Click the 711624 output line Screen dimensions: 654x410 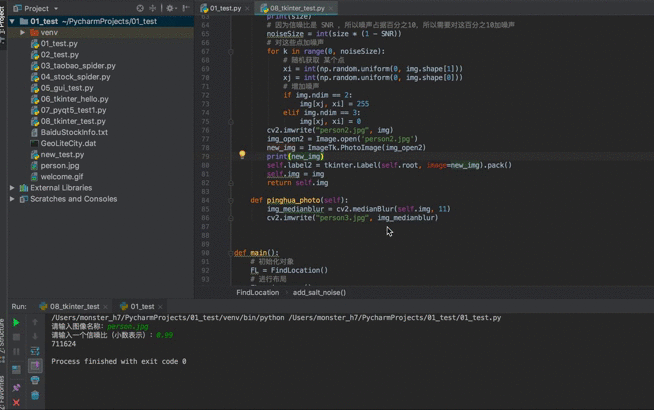point(63,344)
